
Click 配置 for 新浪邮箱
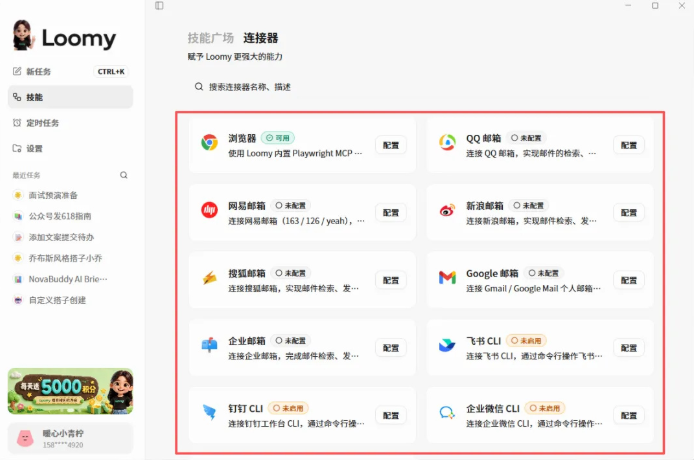628,213
